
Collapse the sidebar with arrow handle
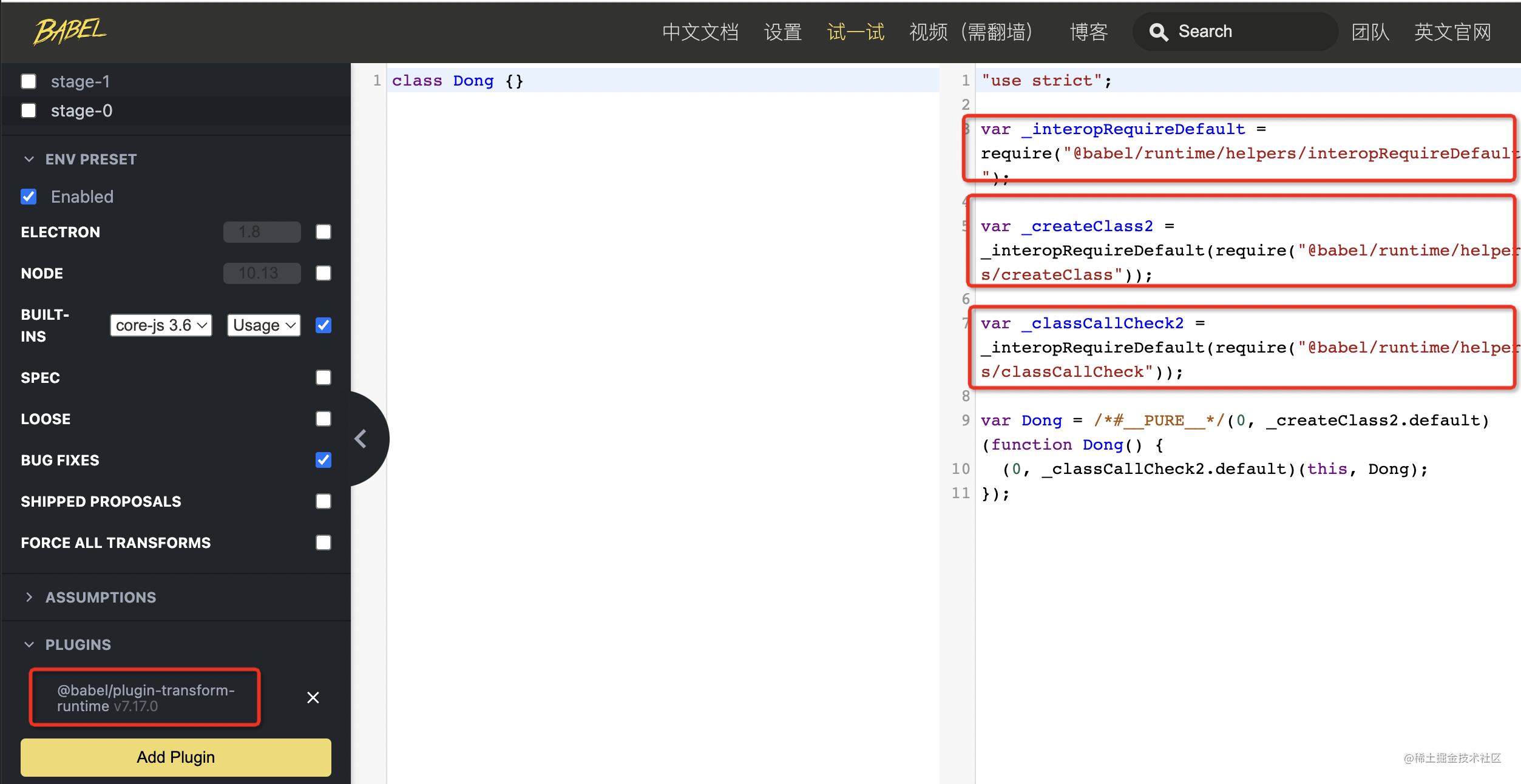pos(361,439)
